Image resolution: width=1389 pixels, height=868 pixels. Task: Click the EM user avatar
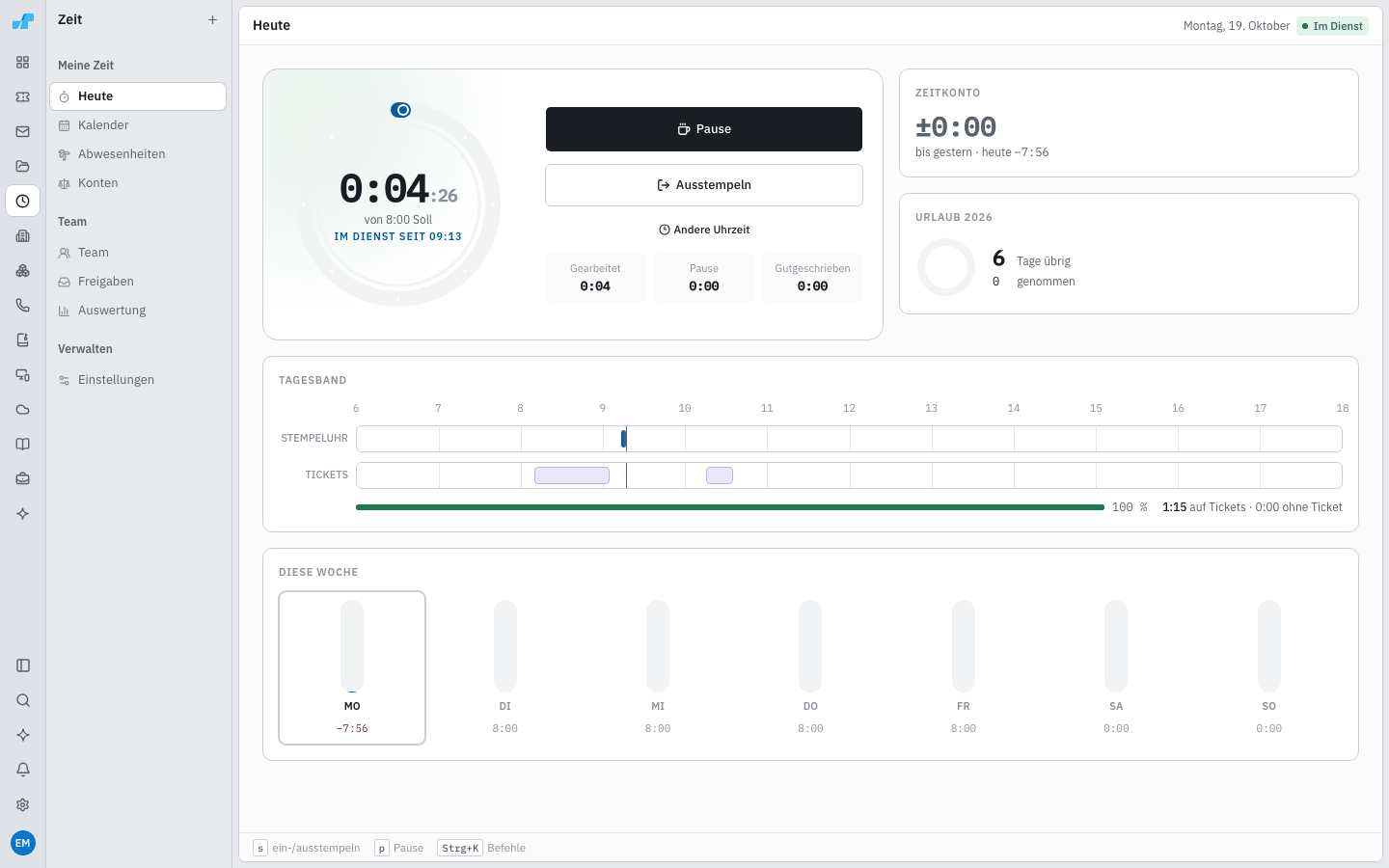(x=23, y=843)
